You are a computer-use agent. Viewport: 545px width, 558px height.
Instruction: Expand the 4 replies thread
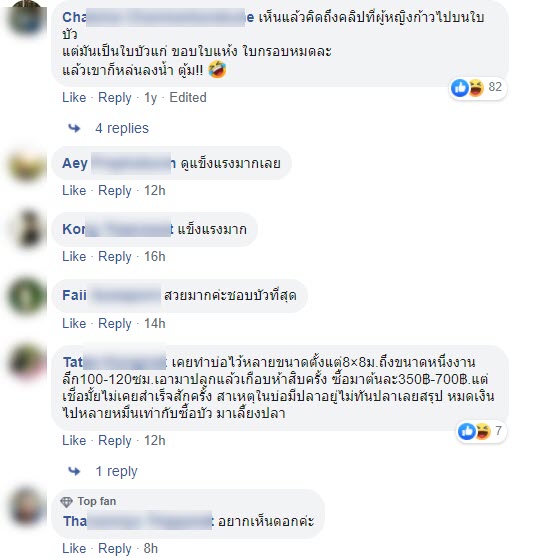pos(122,128)
